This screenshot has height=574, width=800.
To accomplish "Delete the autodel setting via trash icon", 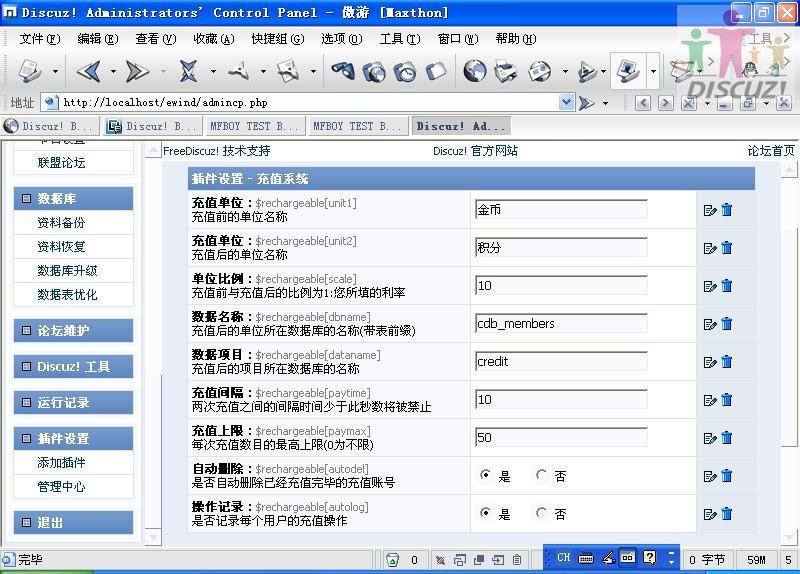I will coord(727,476).
